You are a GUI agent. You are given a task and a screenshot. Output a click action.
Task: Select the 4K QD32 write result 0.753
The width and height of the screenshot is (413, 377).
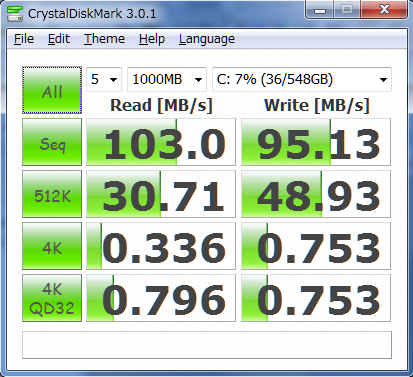(316, 298)
